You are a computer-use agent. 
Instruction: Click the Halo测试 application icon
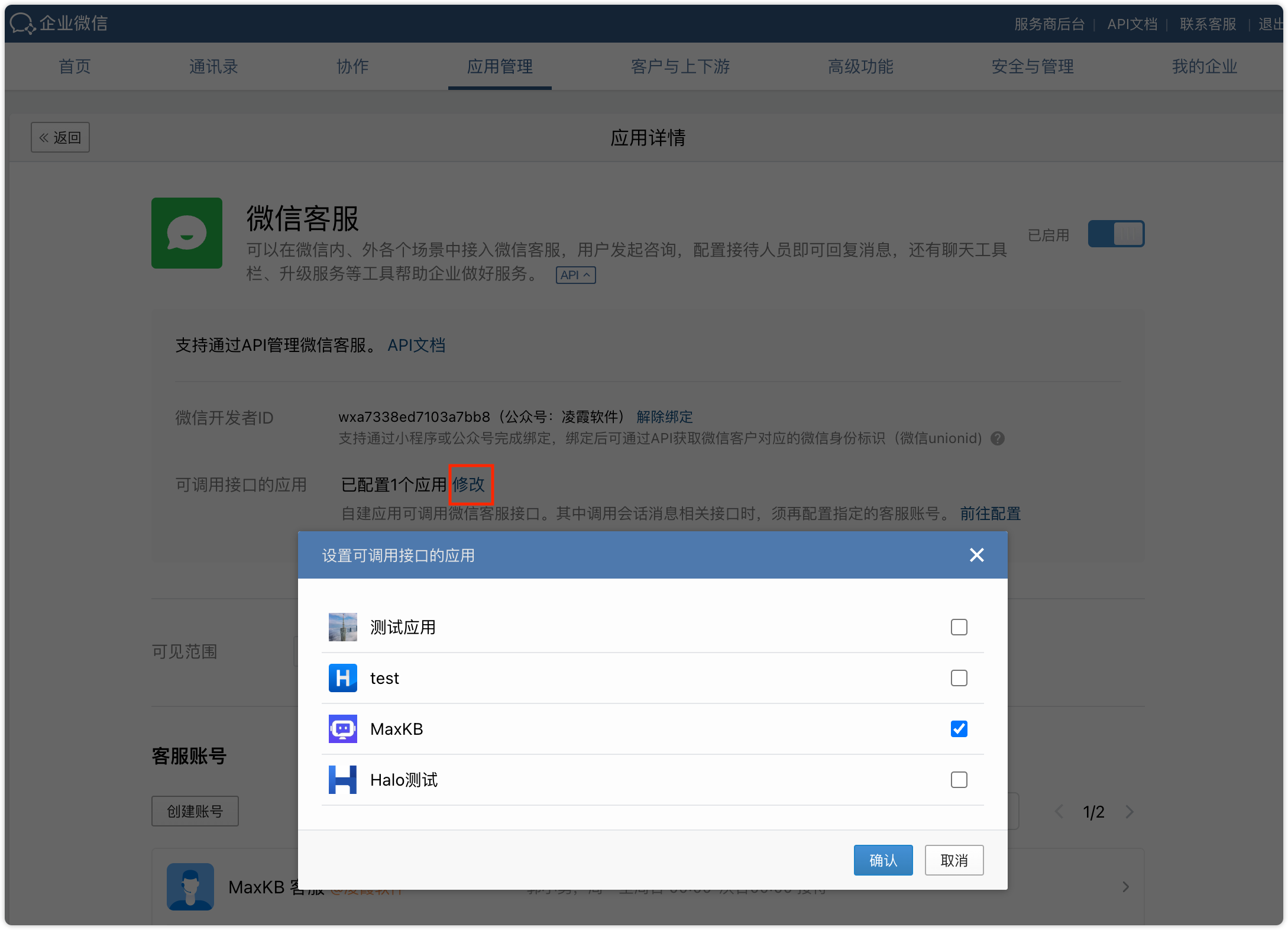[x=343, y=780]
